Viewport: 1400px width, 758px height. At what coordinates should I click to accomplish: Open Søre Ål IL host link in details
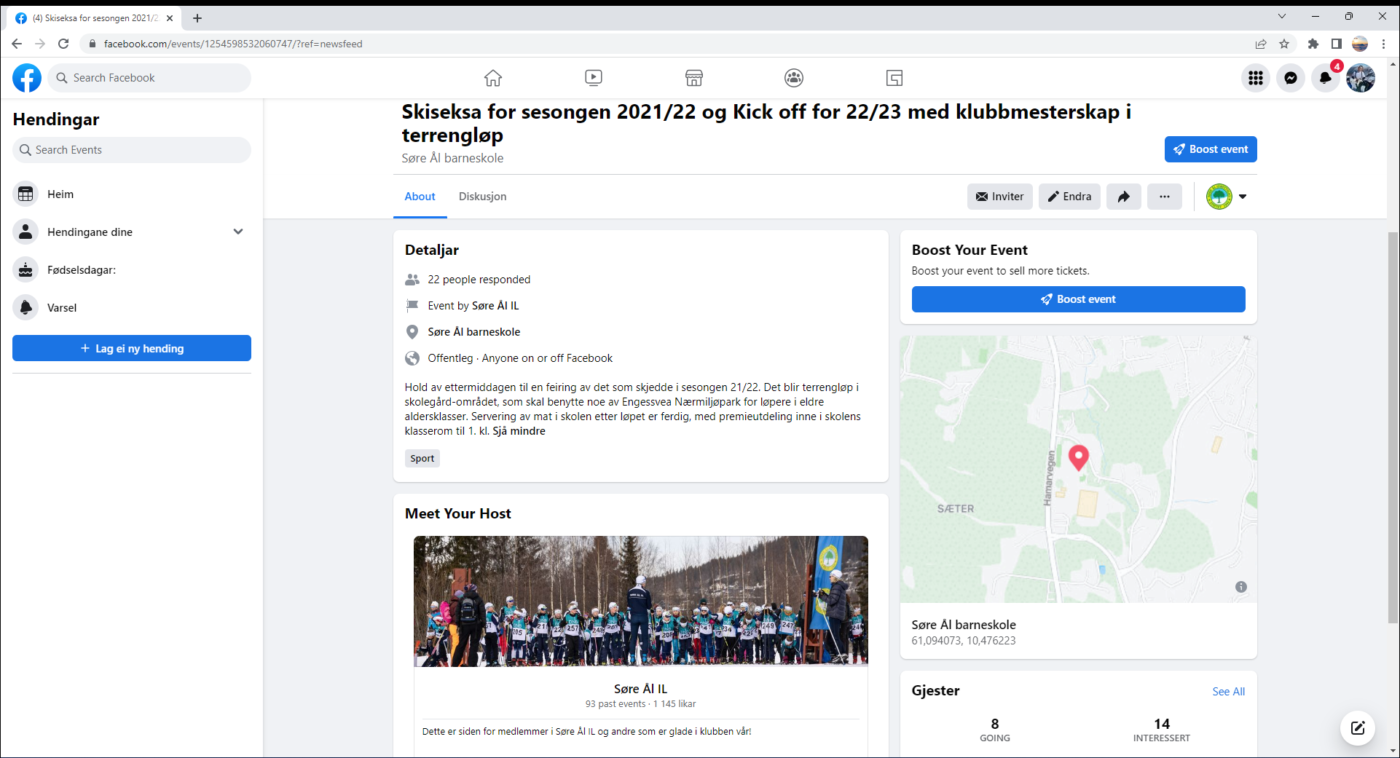tap(495, 306)
